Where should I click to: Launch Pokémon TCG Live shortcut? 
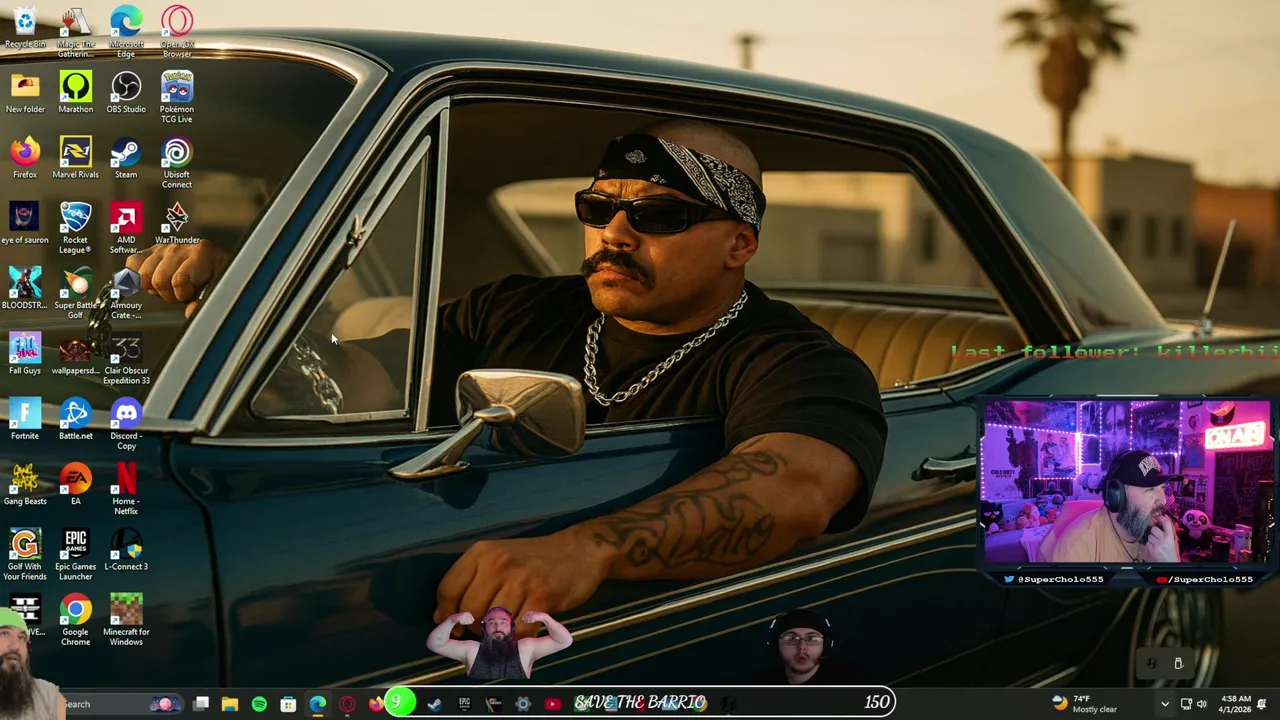pos(177,96)
